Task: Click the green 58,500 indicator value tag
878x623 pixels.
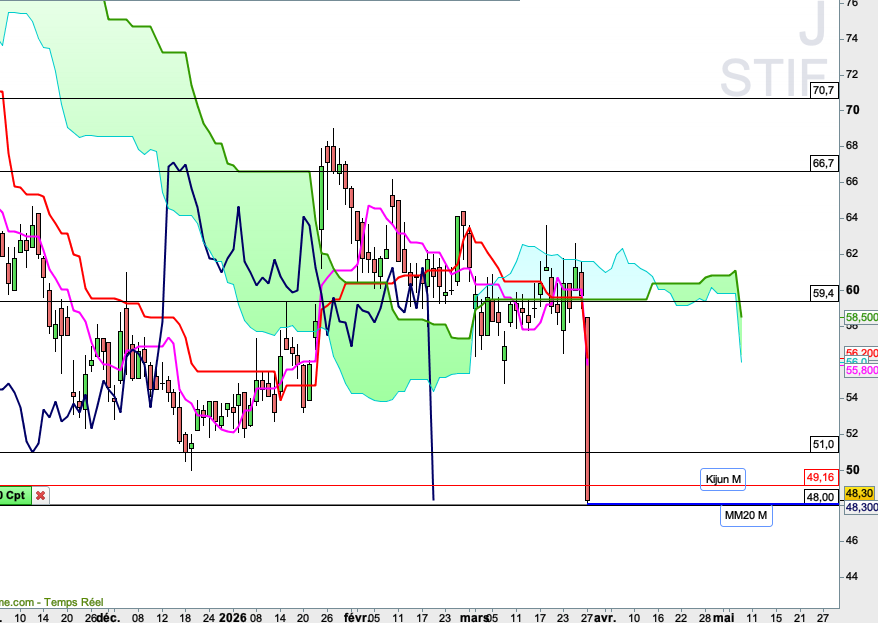Action: pyautogui.click(x=861, y=317)
